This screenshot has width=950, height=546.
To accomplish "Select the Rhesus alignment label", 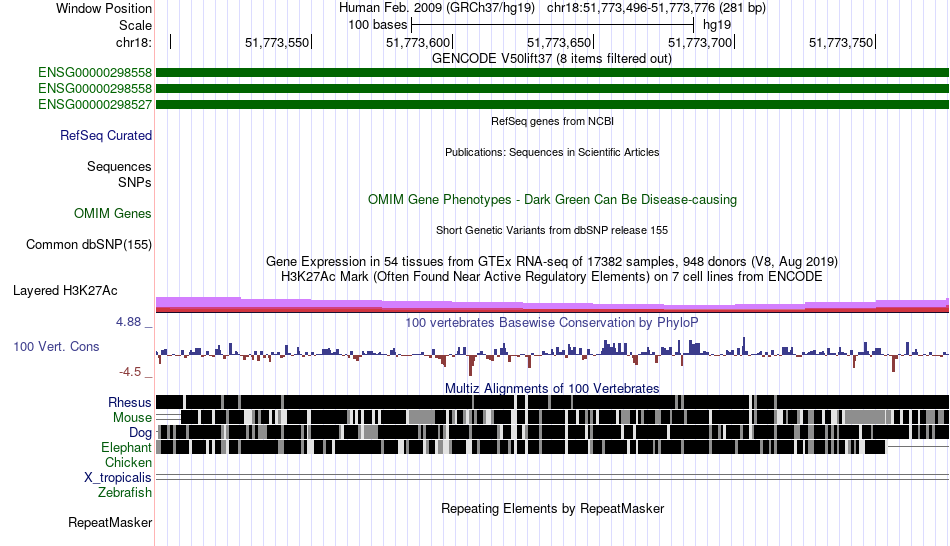I will pos(130,402).
